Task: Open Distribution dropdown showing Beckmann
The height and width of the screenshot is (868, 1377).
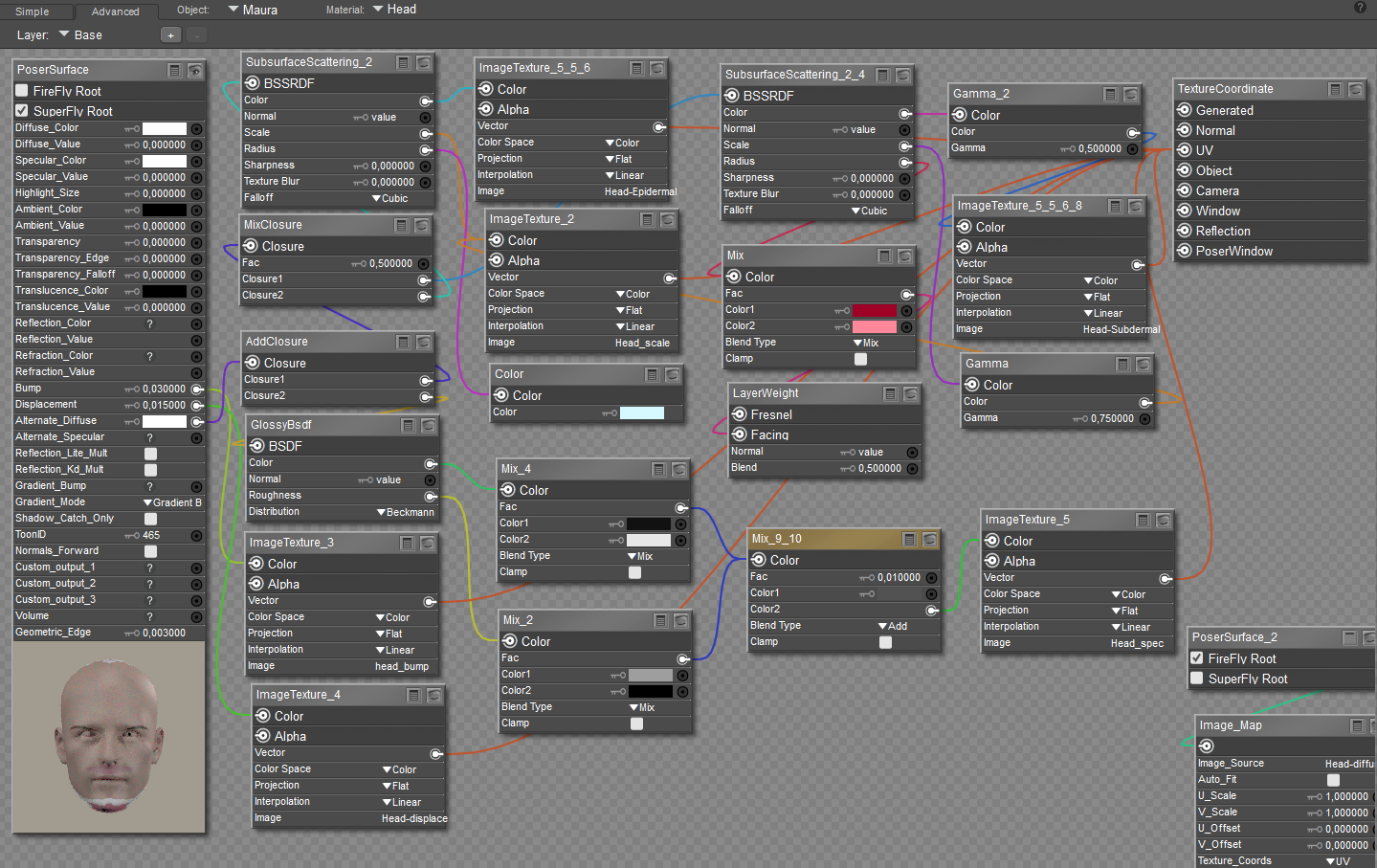Action: (x=406, y=512)
